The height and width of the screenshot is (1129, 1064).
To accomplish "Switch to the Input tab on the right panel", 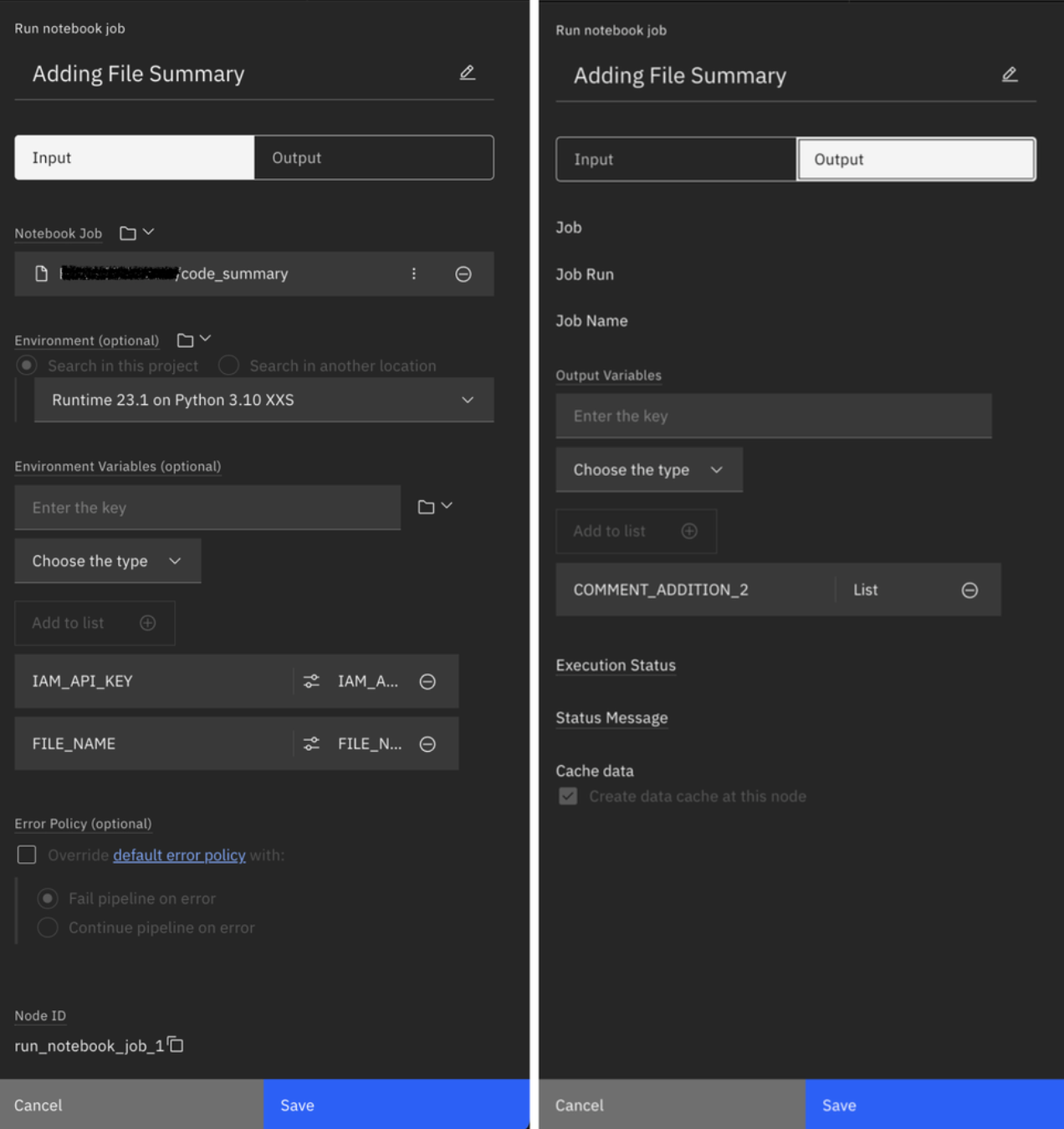I will pos(675,159).
